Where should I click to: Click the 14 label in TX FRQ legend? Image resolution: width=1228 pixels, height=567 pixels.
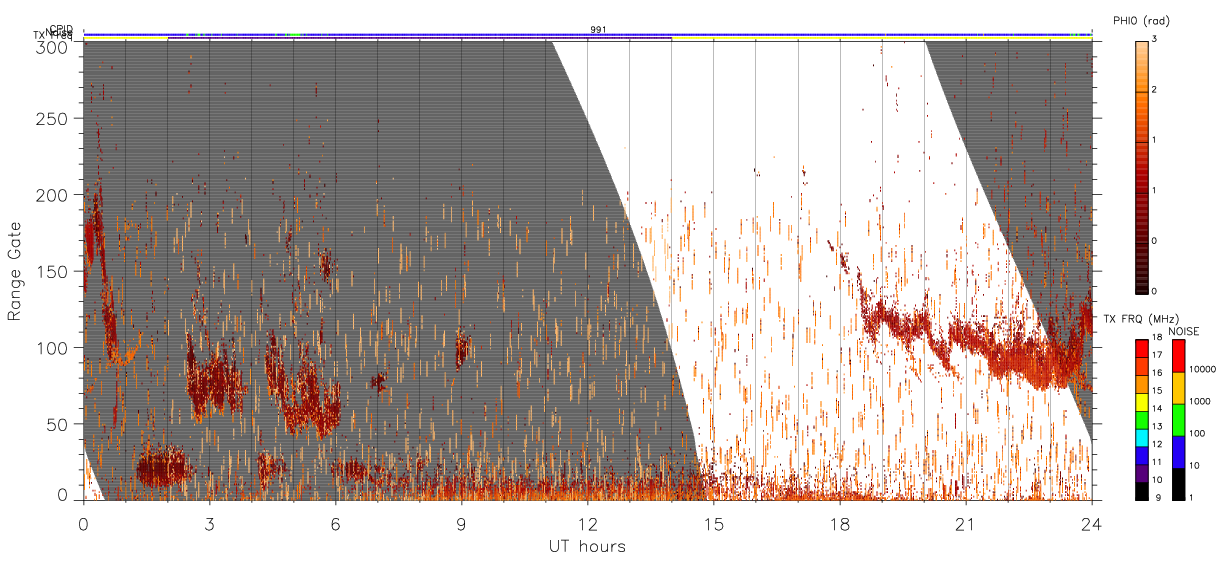[x=1158, y=409]
